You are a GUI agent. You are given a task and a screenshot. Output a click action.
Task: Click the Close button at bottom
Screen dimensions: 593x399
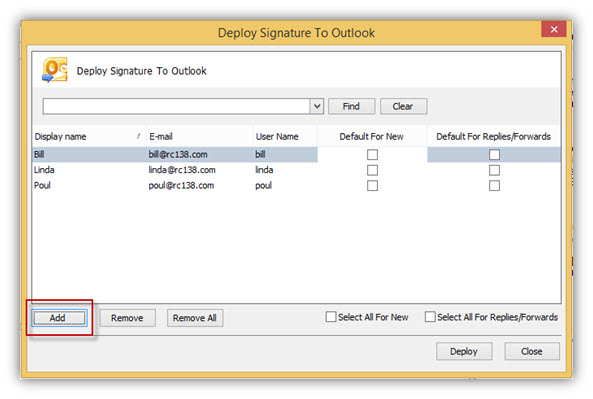[532, 351]
